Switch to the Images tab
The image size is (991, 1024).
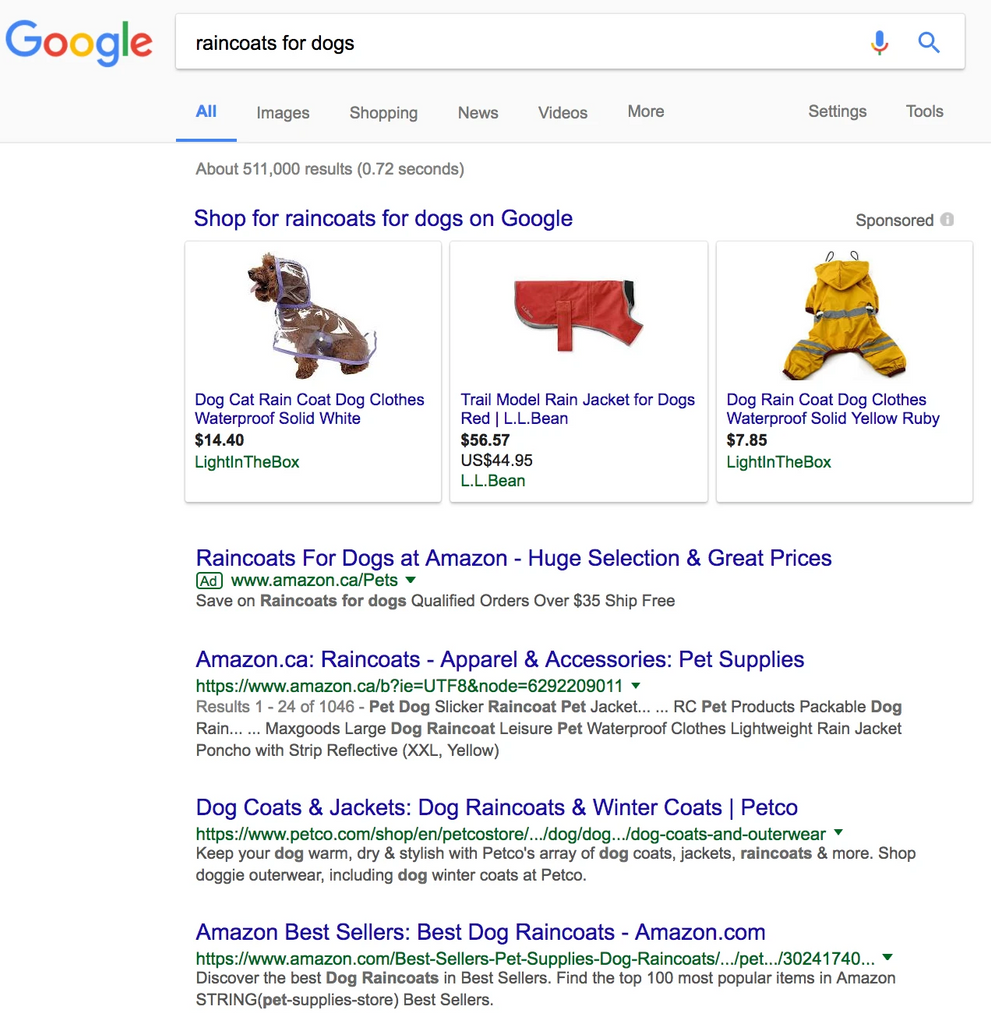(x=283, y=113)
